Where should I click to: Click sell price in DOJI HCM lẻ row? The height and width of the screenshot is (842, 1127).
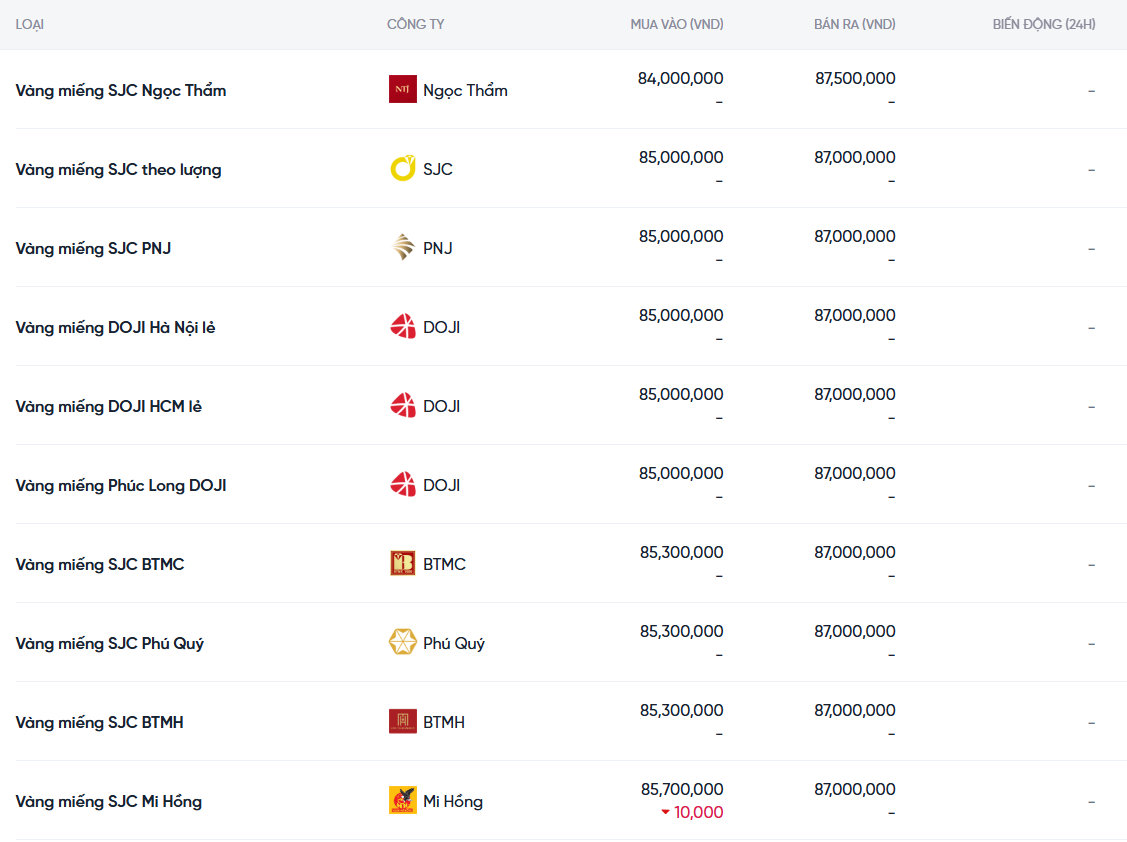855,395
